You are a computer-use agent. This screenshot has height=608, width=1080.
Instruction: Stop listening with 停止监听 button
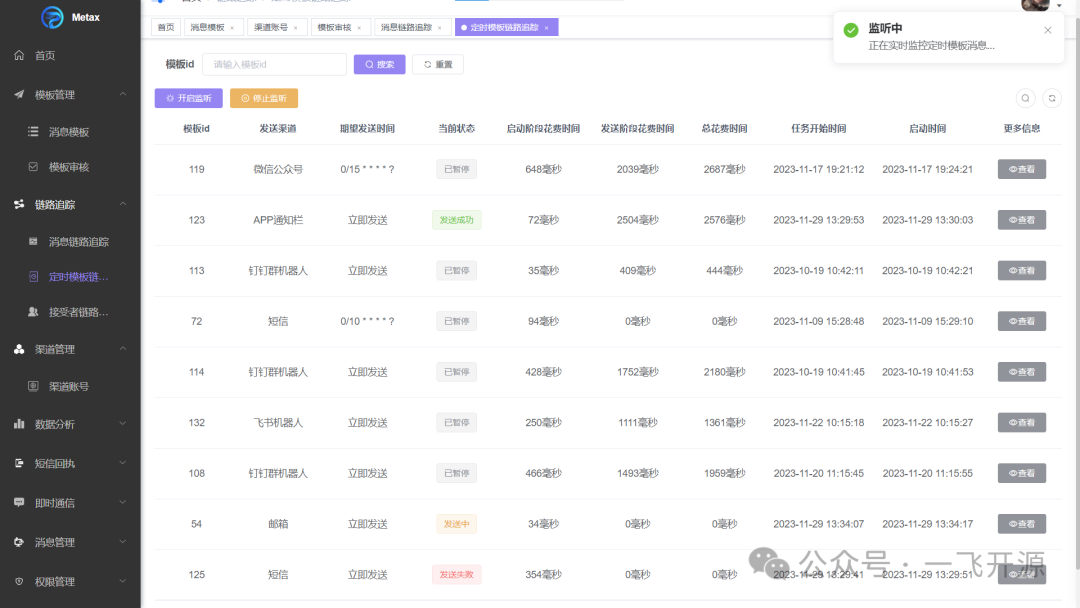tap(264, 98)
